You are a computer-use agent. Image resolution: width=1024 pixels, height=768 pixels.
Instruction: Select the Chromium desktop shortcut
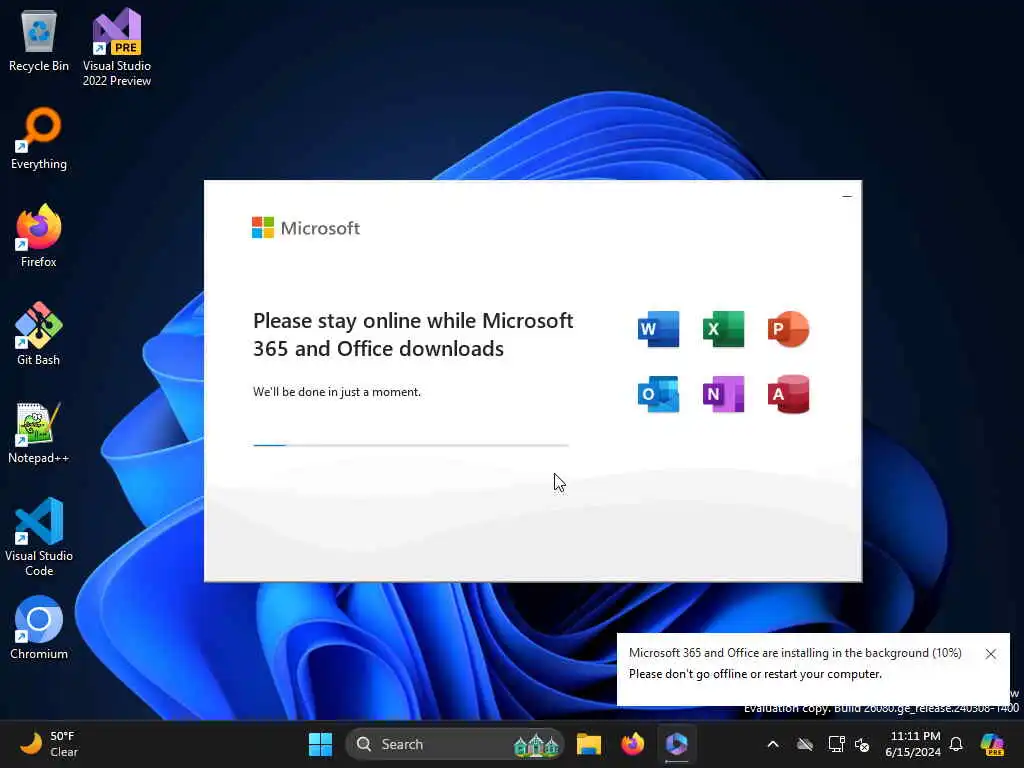point(39,628)
